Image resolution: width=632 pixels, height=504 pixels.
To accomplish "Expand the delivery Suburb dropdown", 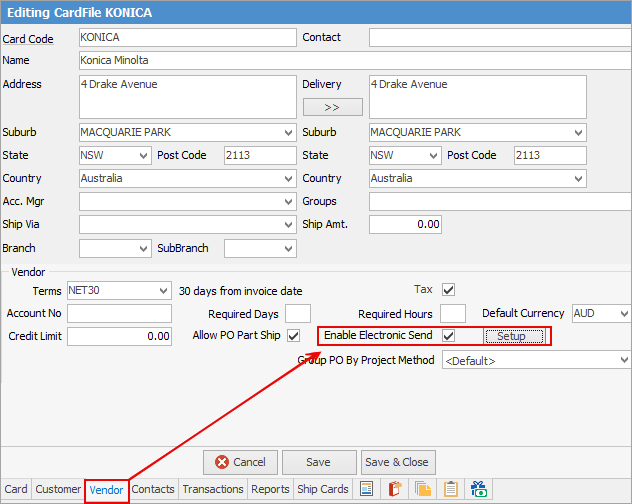I will (x=578, y=132).
